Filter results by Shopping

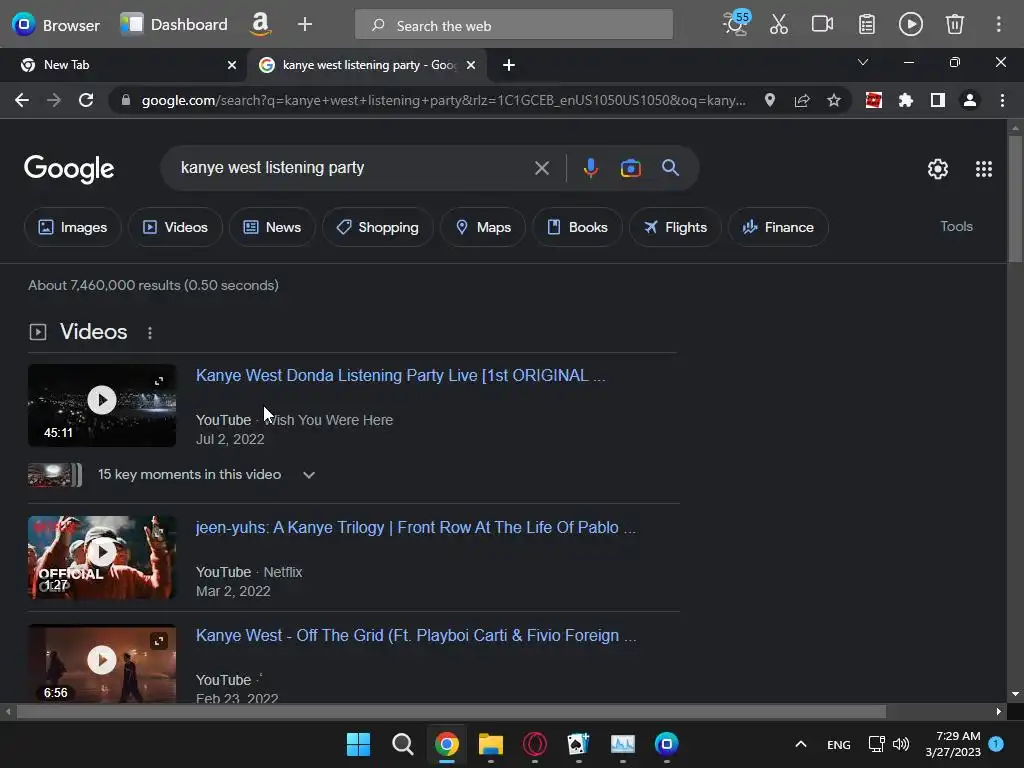[377, 227]
